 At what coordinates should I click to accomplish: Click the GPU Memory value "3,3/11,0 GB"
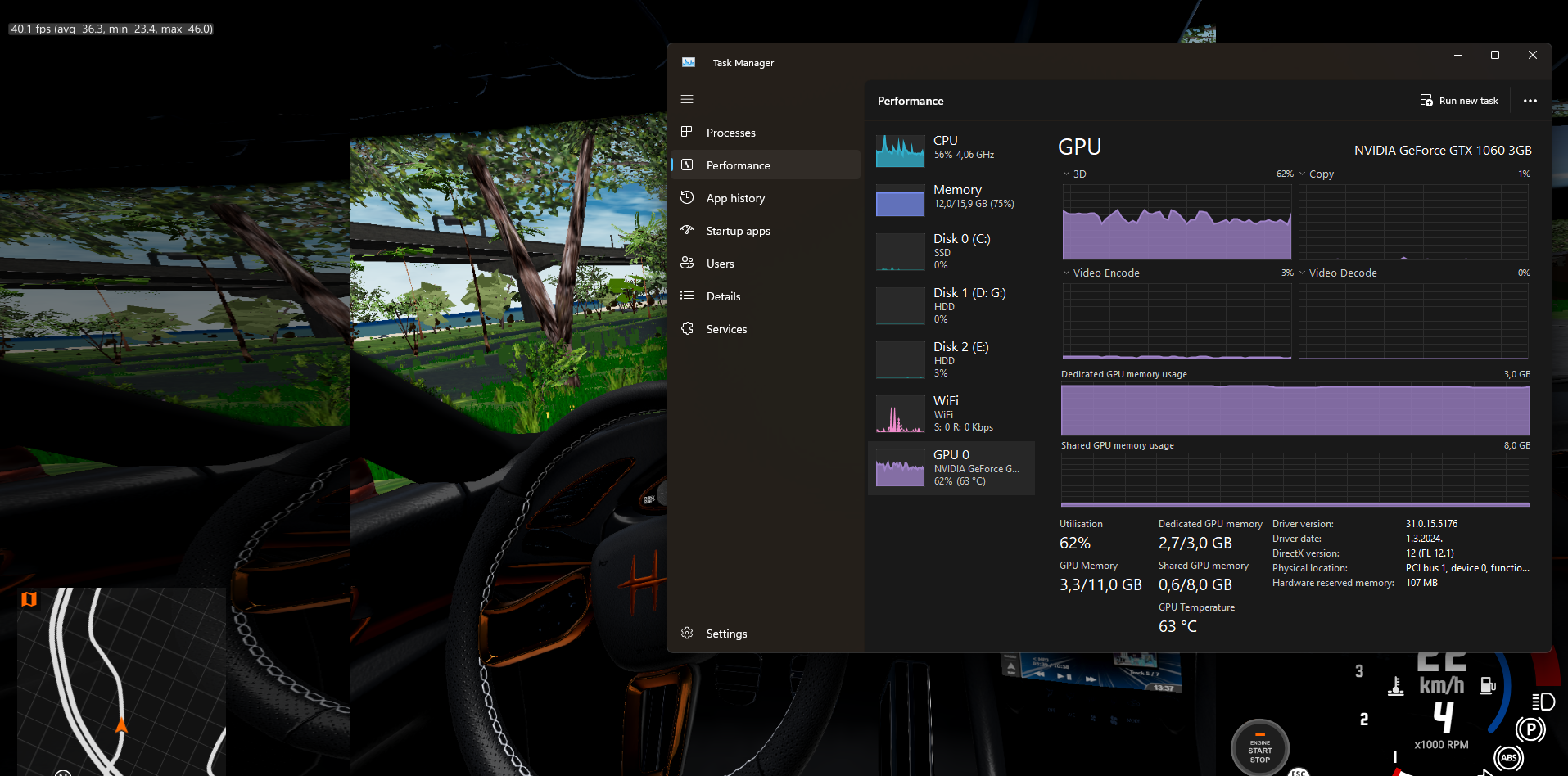click(x=1100, y=584)
